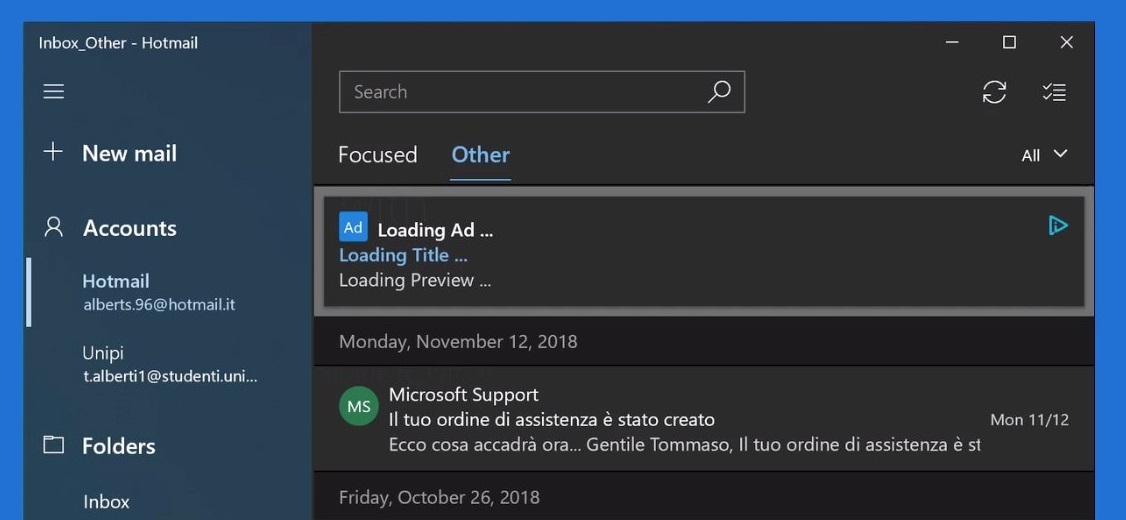Click the Folders folder icon
Image resolution: width=1126 pixels, height=520 pixels.
pyautogui.click(x=54, y=445)
